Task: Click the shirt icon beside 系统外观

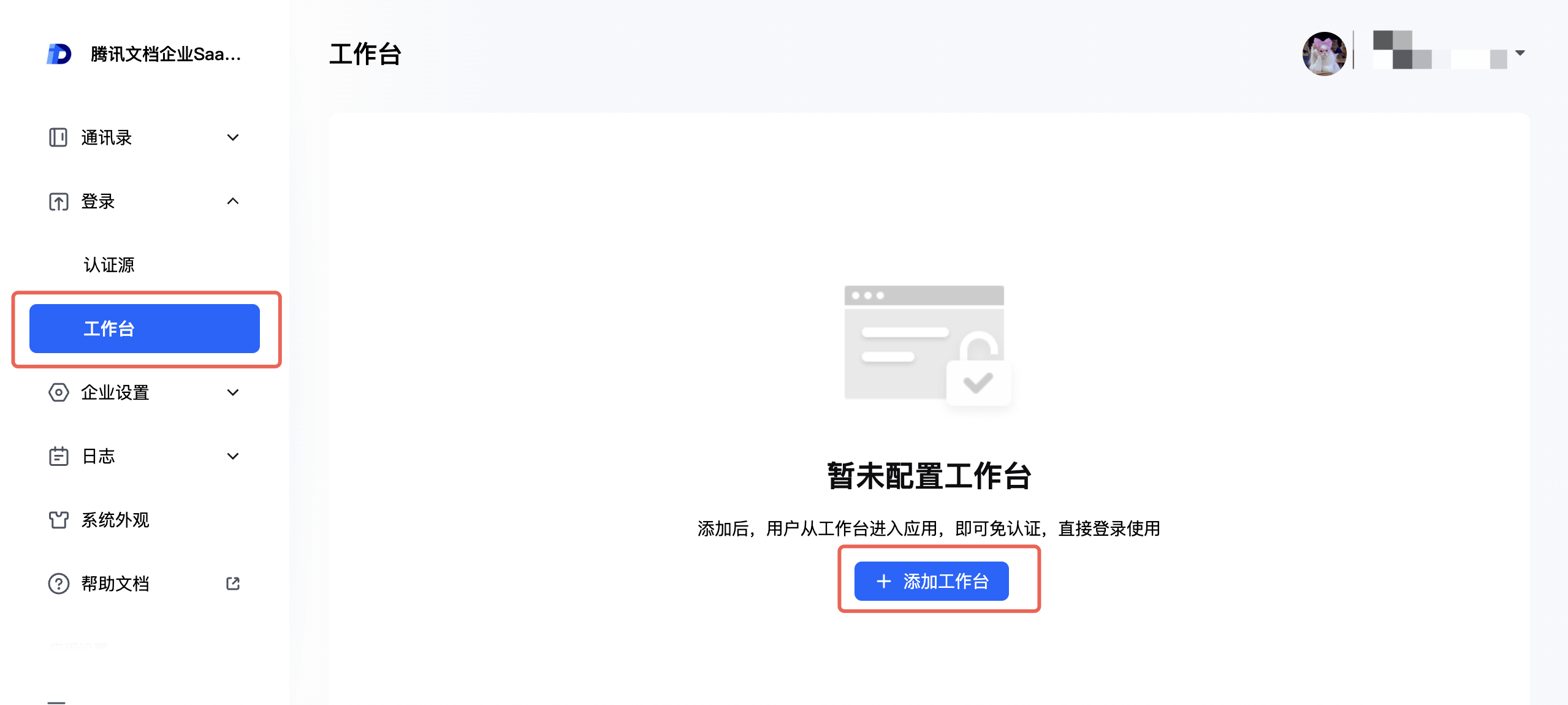Action: [58, 520]
